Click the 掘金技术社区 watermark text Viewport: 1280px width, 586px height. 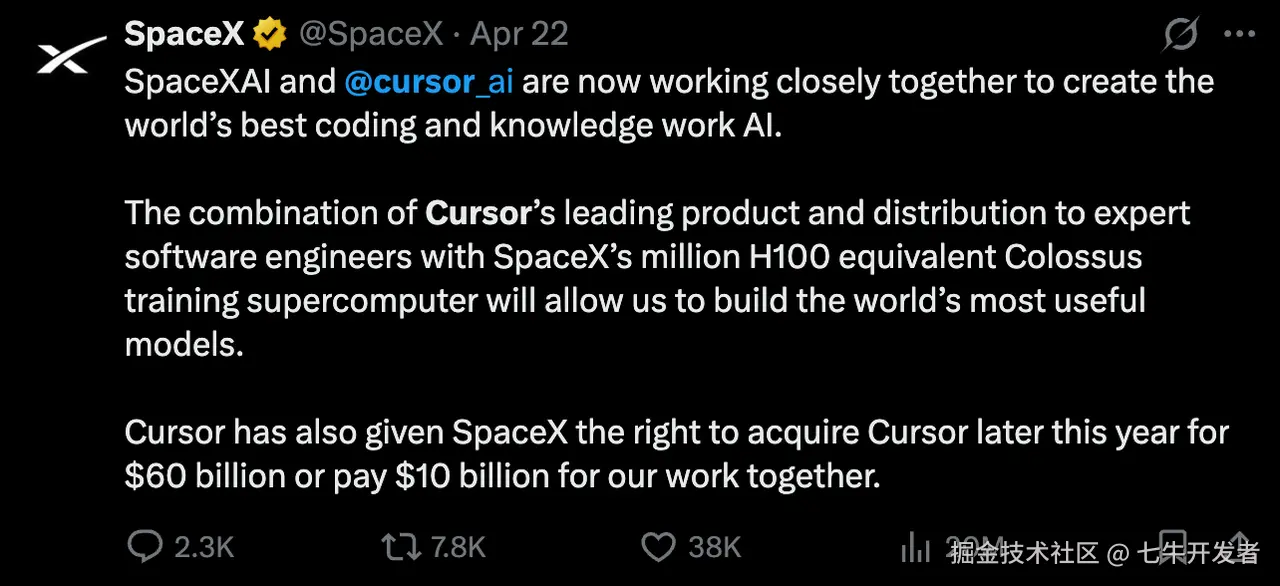tap(1025, 552)
